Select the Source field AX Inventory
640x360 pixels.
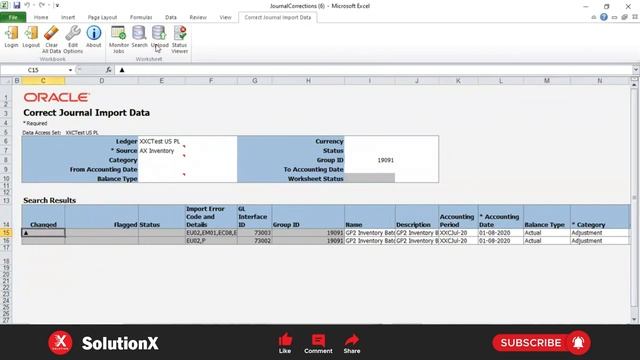click(187, 151)
